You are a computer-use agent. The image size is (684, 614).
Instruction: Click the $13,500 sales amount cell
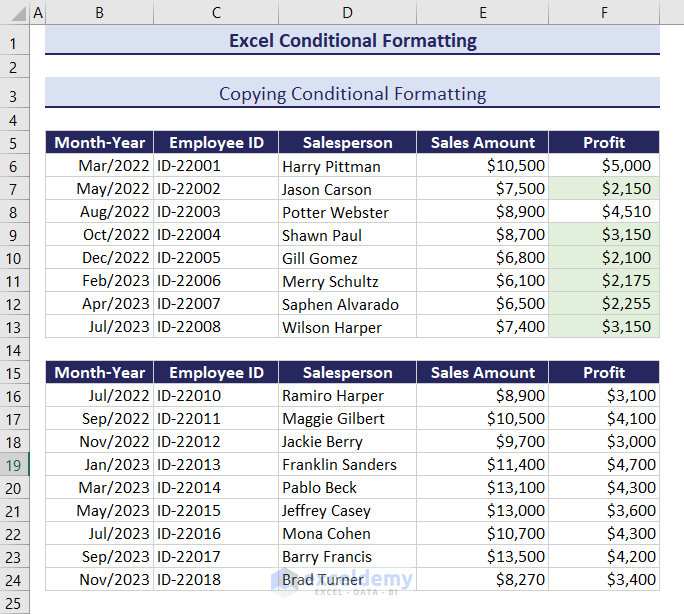click(483, 556)
